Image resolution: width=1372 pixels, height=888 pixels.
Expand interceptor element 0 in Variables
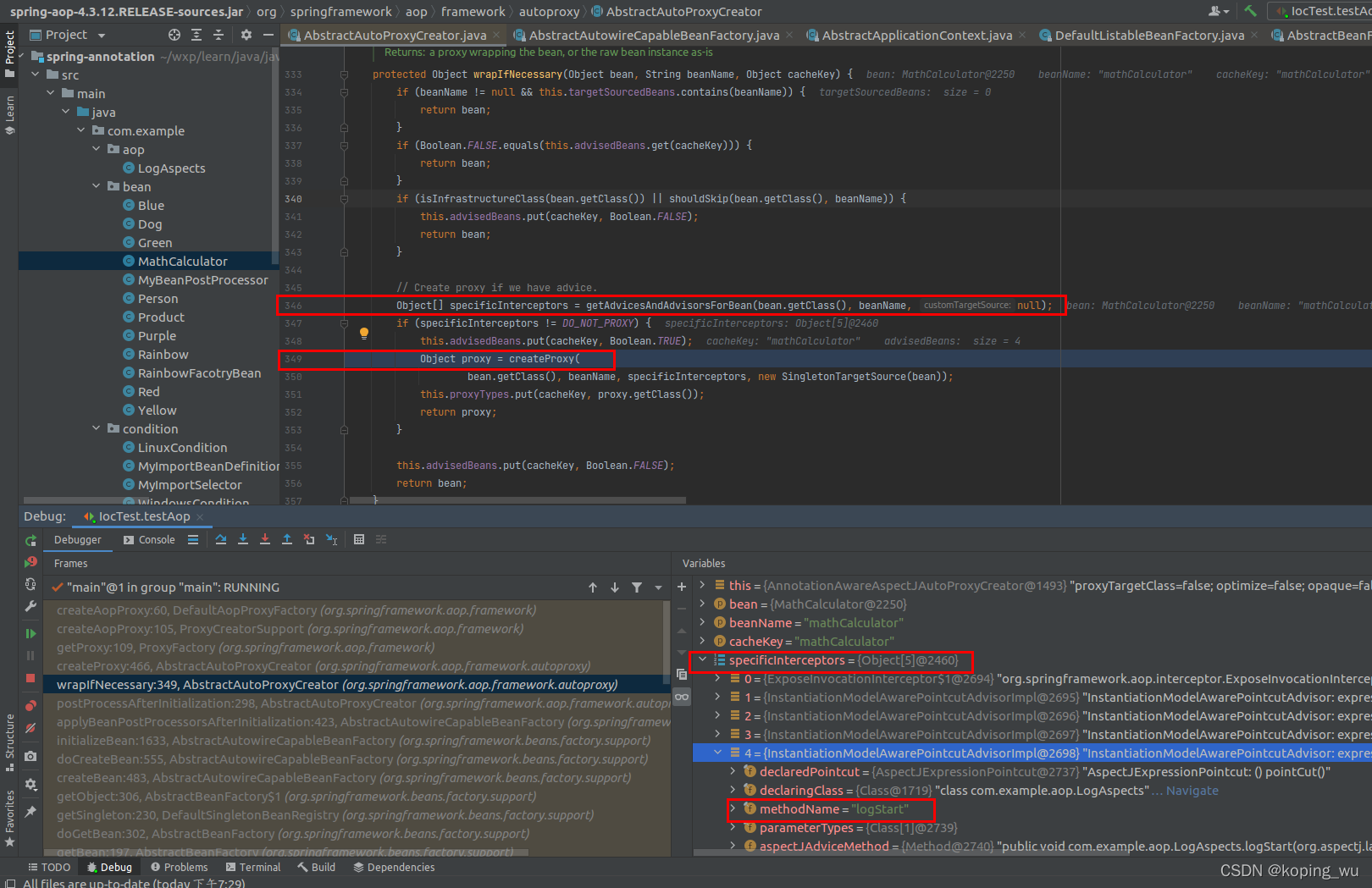(x=717, y=678)
